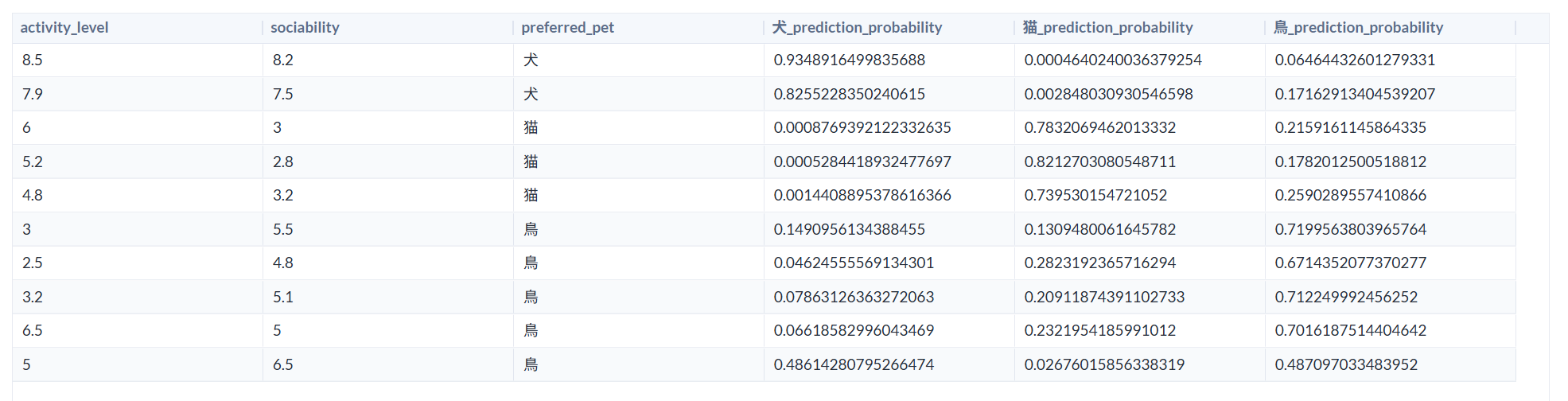
Task: Sort by the preferred_pet column header
Action: (567, 28)
